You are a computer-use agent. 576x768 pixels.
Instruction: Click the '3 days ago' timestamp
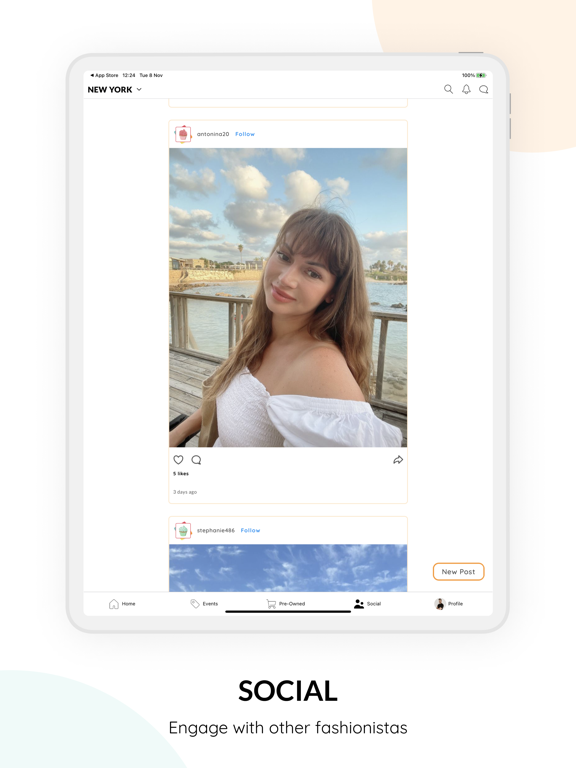tap(185, 492)
